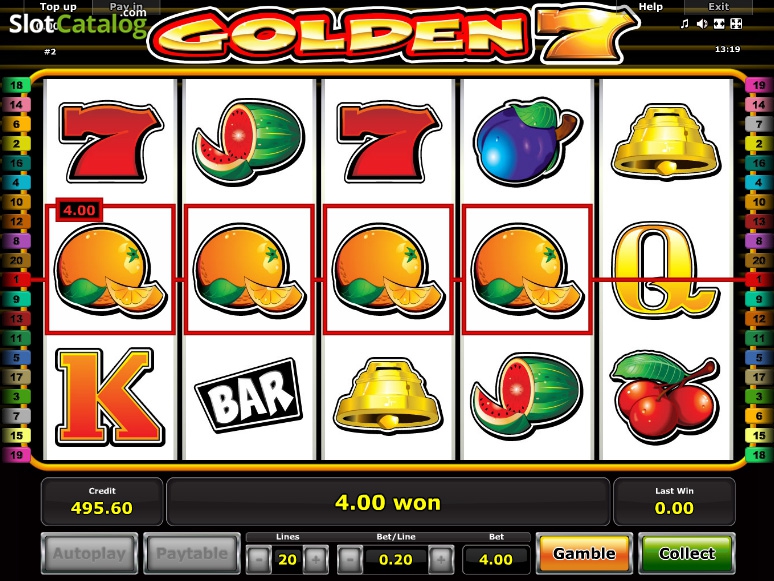Click the cherries symbol on fifth reel
774x581 pixels.
(664, 396)
